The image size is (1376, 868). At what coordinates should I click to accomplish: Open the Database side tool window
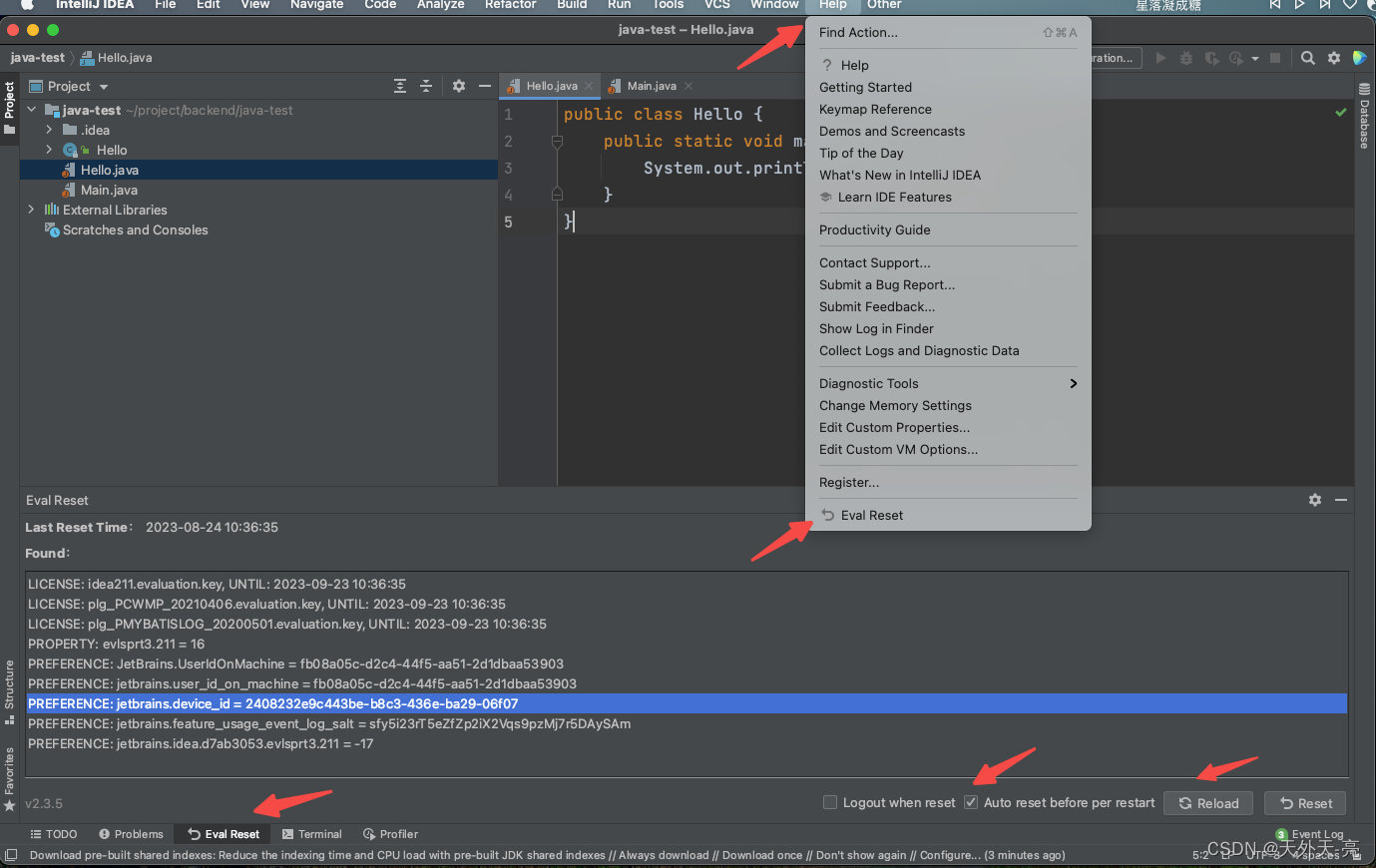(1364, 117)
